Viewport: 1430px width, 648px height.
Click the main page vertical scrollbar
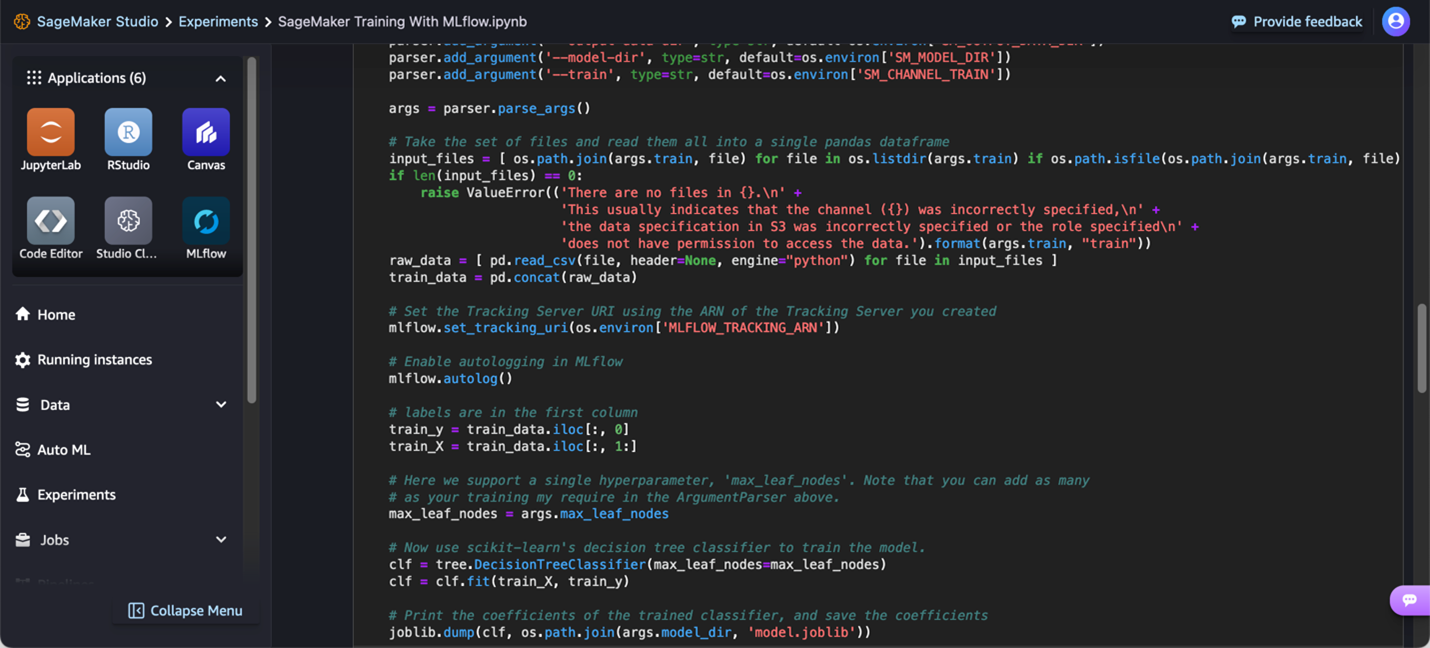tap(1421, 348)
